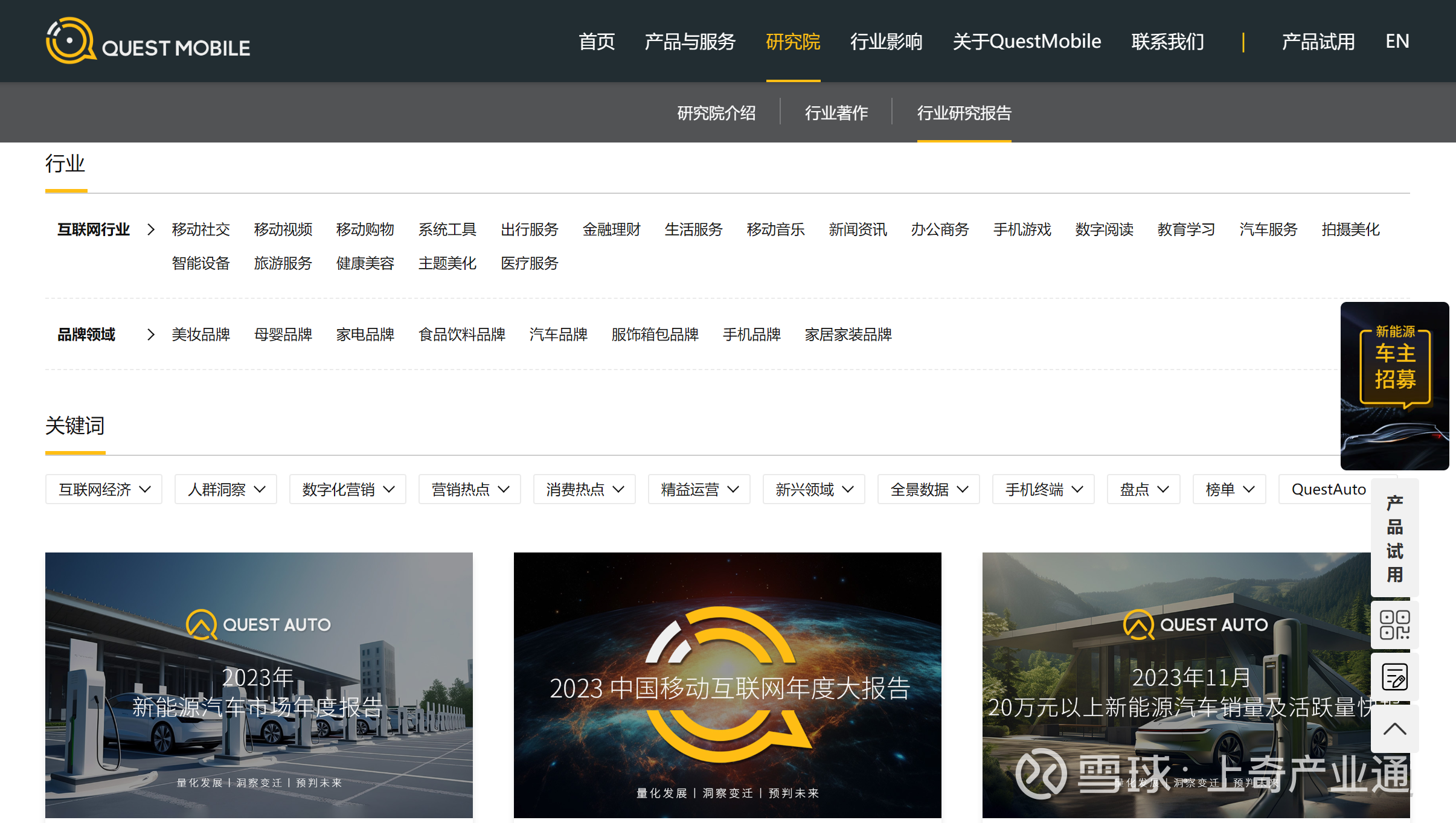
Task: Open the feedback form icon on right sidebar
Action: point(1394,677)
